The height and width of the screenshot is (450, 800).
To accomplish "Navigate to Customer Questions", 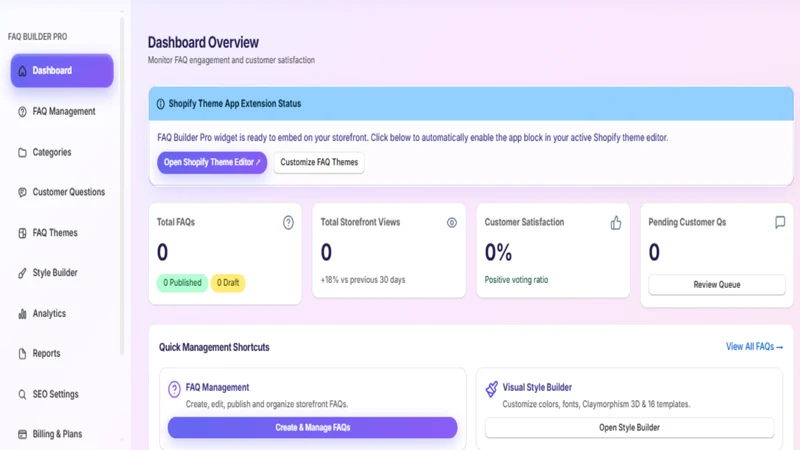I will pos(62,192).
